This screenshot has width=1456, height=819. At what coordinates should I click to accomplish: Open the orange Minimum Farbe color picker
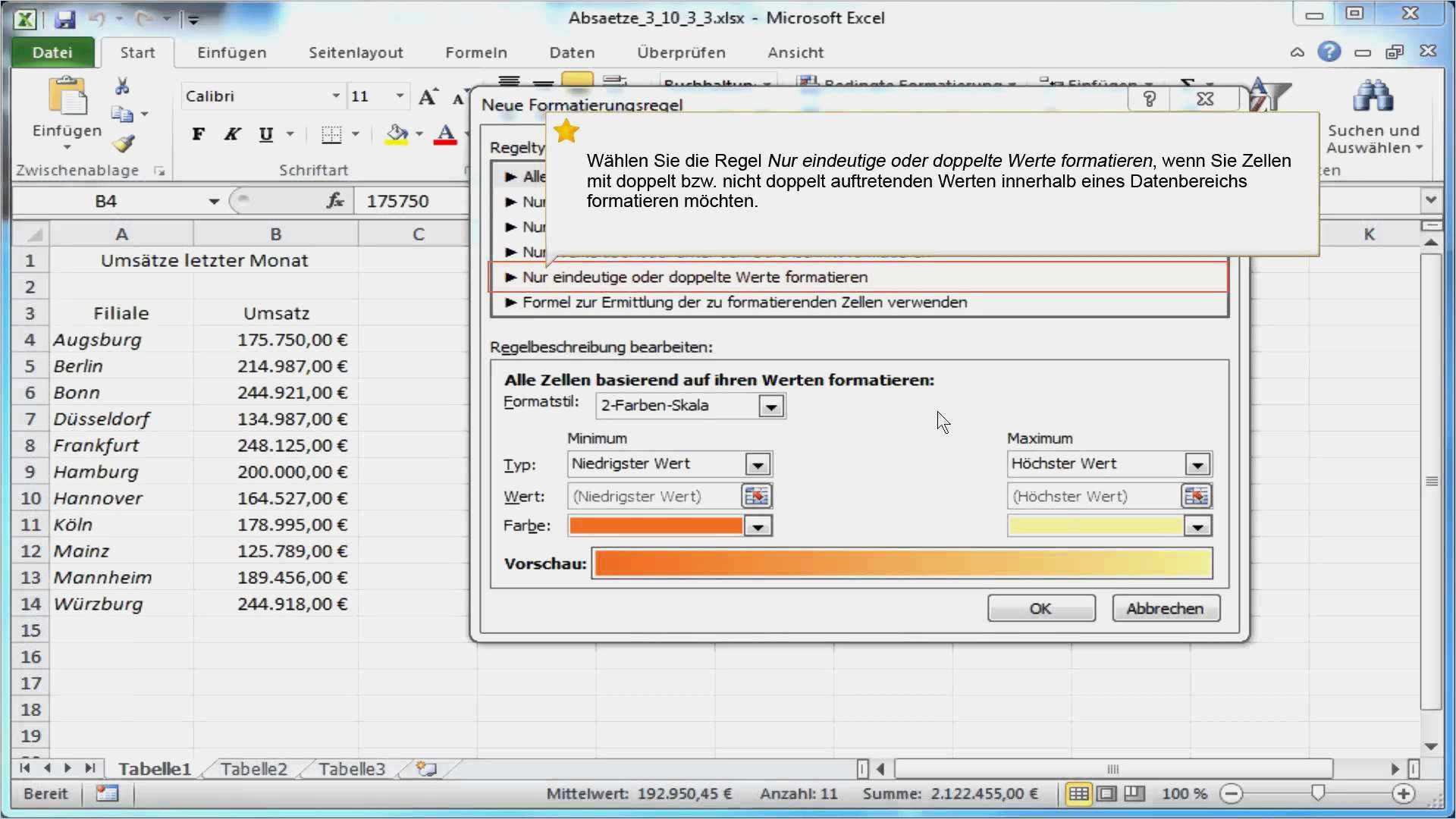[758, 526]
